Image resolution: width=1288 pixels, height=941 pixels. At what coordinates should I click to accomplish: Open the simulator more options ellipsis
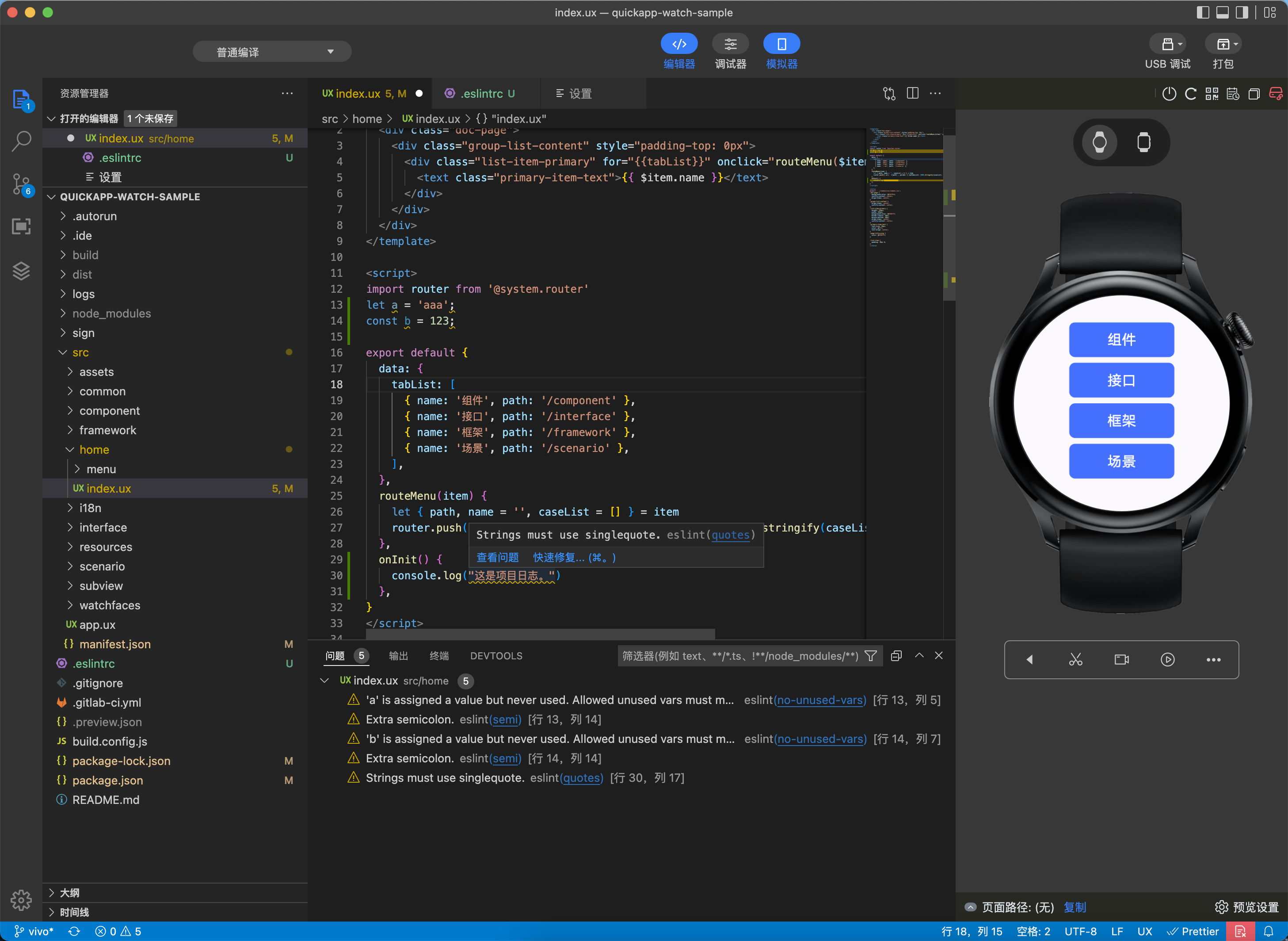pos(1213,660)
